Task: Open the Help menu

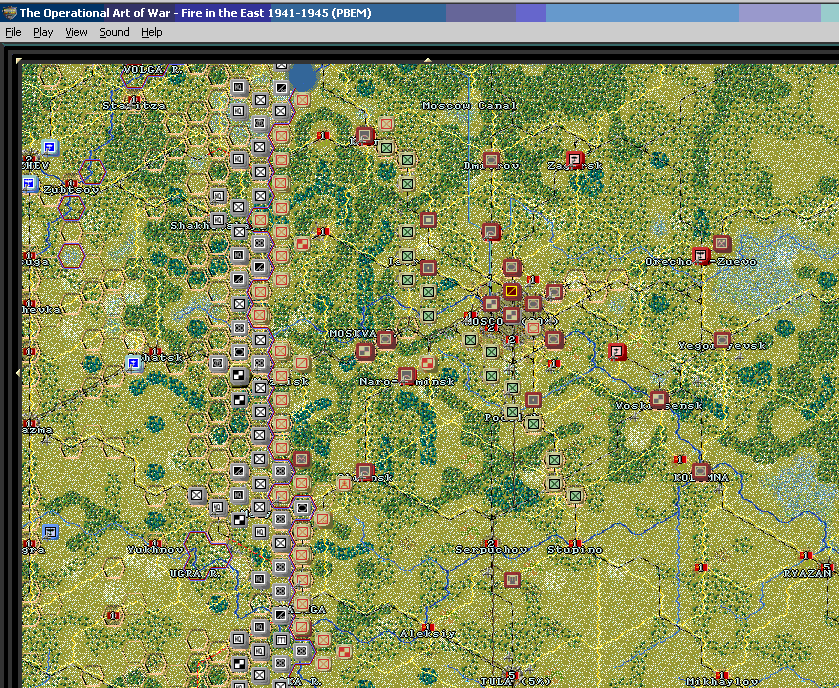Action: tap(152, 32)
